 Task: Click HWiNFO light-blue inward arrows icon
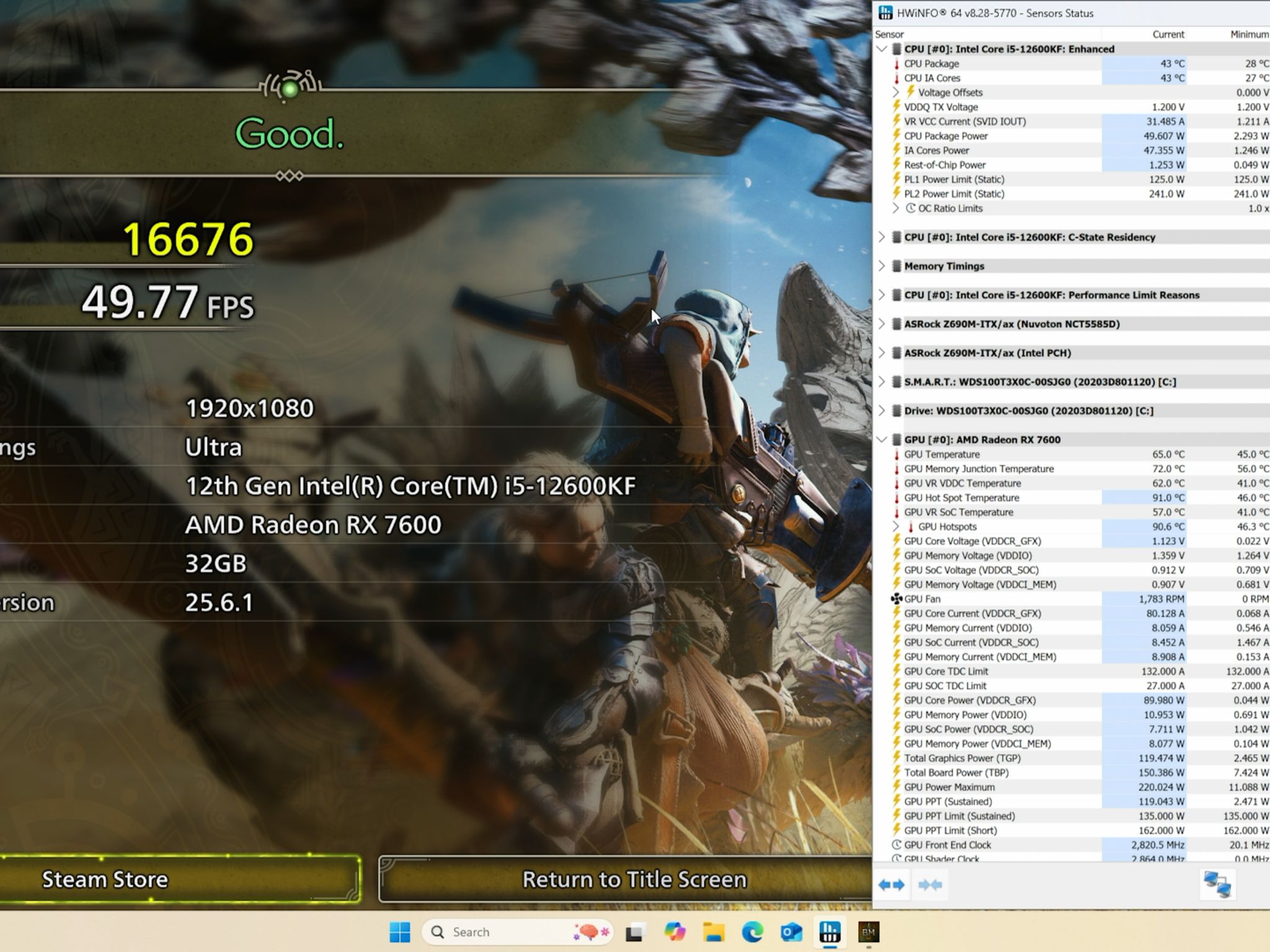pos(930,885)
